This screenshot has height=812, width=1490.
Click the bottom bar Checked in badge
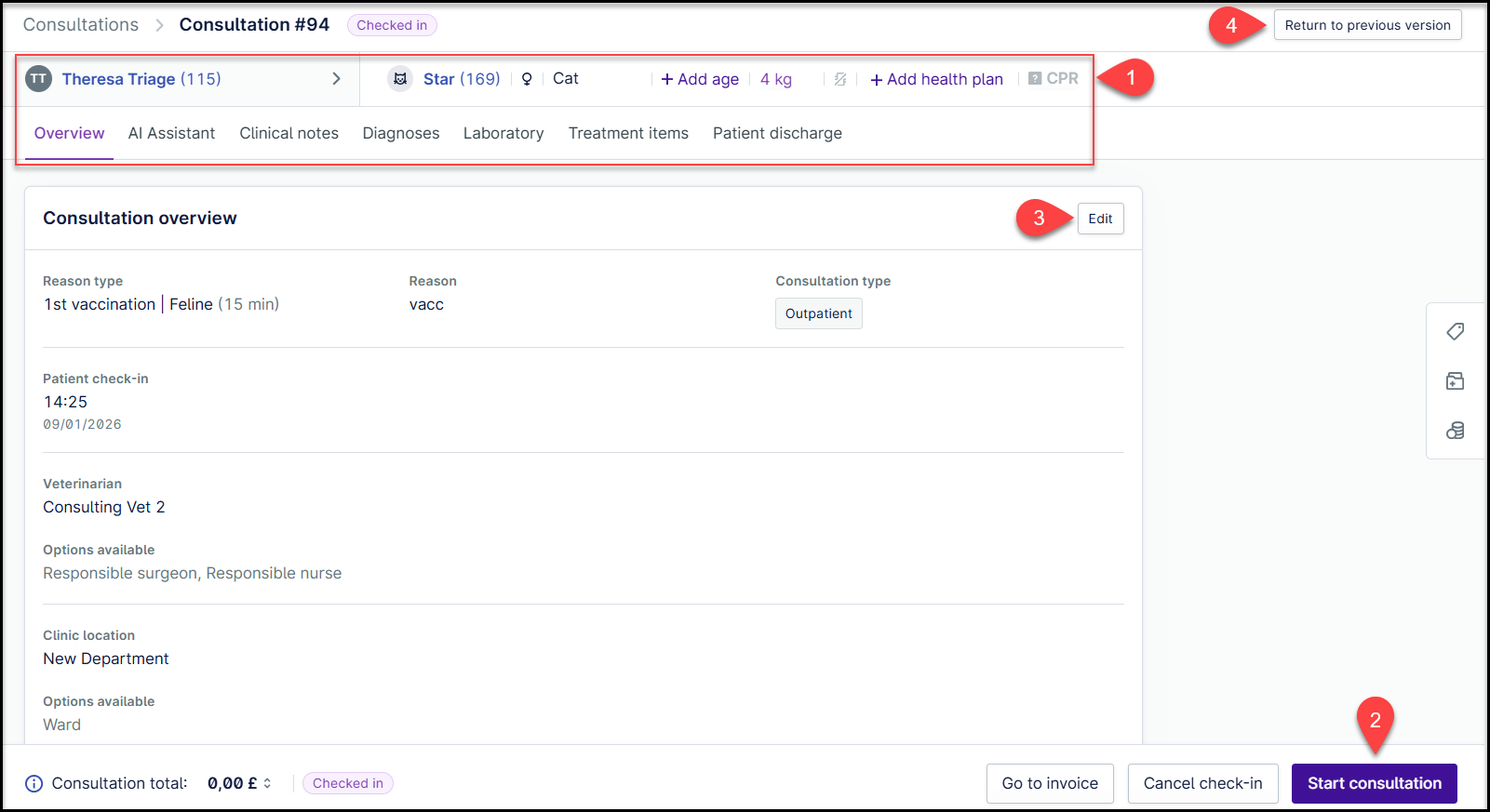coord(348,783)
